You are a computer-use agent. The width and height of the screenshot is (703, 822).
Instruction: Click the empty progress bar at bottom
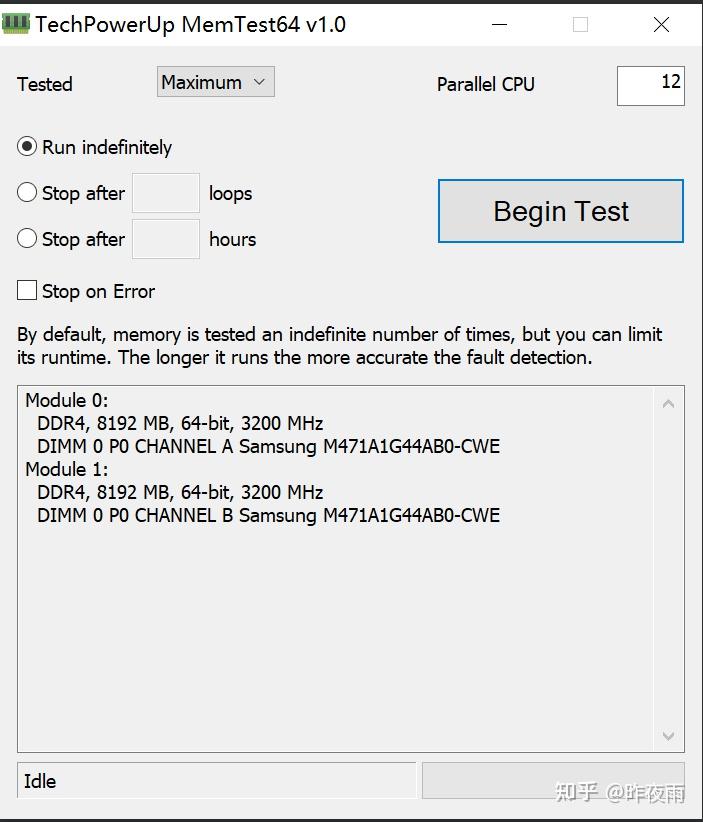point(553,781)
